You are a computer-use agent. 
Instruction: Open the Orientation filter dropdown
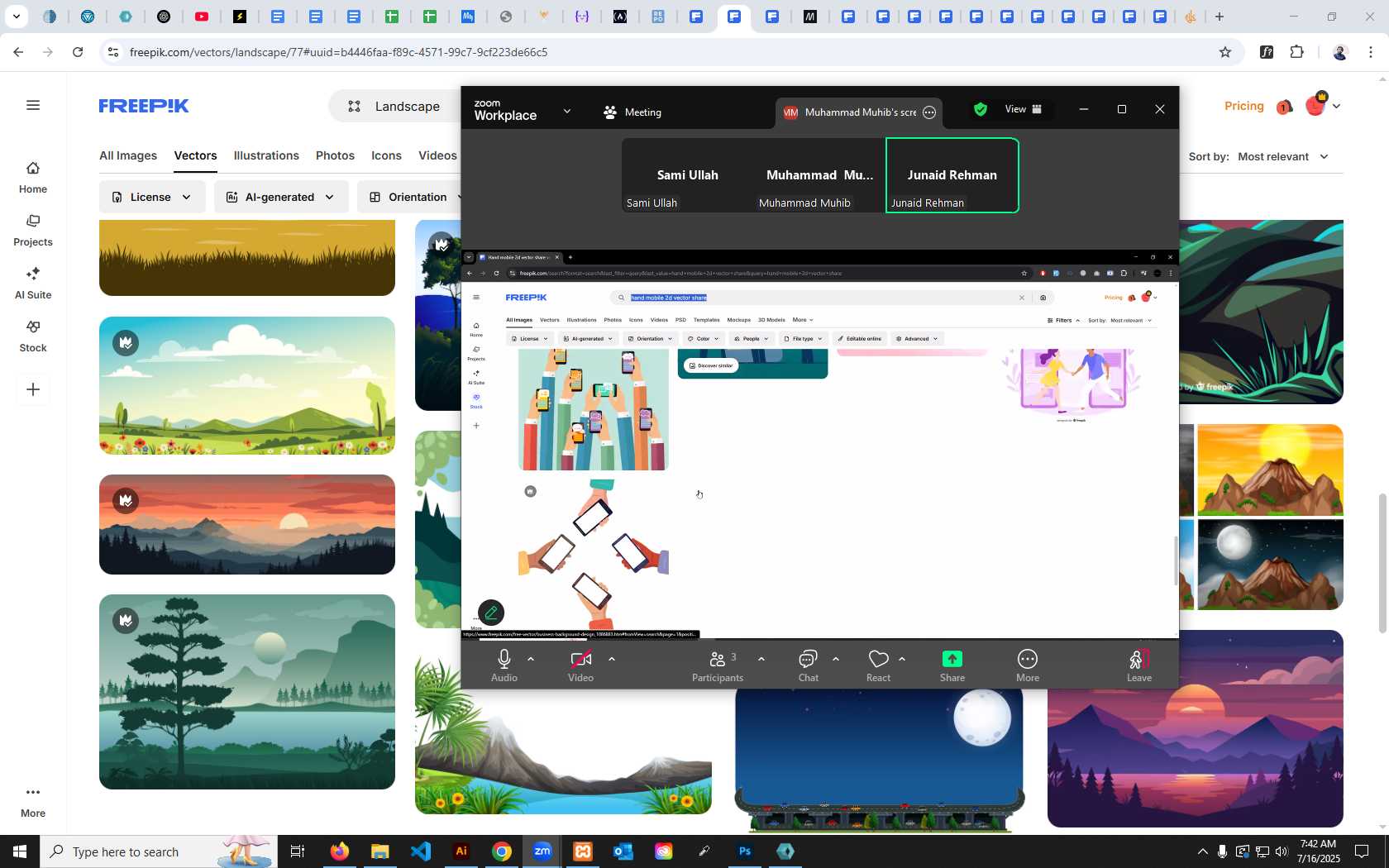tap(410, 197)
